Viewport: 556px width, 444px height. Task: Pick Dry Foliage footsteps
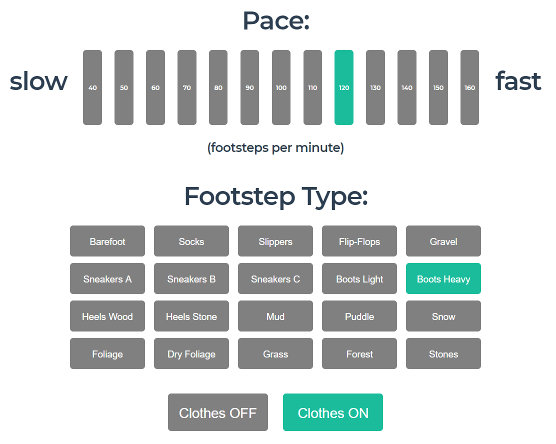pyautogui.click(x=191, y=354)
